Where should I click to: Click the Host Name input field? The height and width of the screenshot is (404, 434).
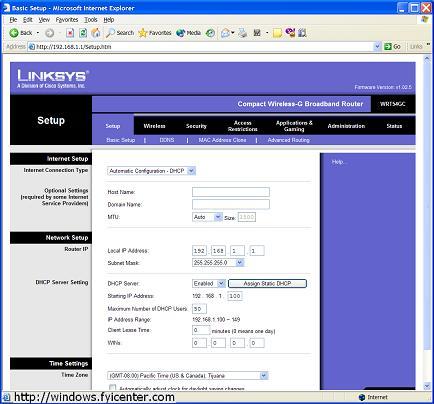click(231, 192)
